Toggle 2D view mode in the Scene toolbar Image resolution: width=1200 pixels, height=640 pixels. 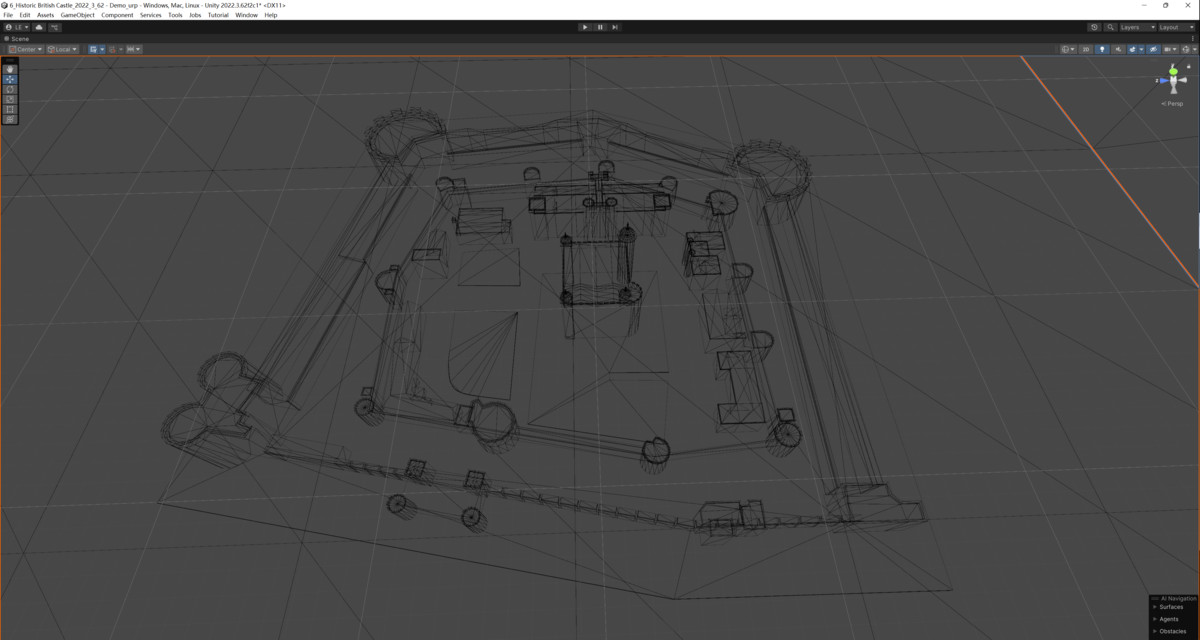click(x=1086, y=49)
